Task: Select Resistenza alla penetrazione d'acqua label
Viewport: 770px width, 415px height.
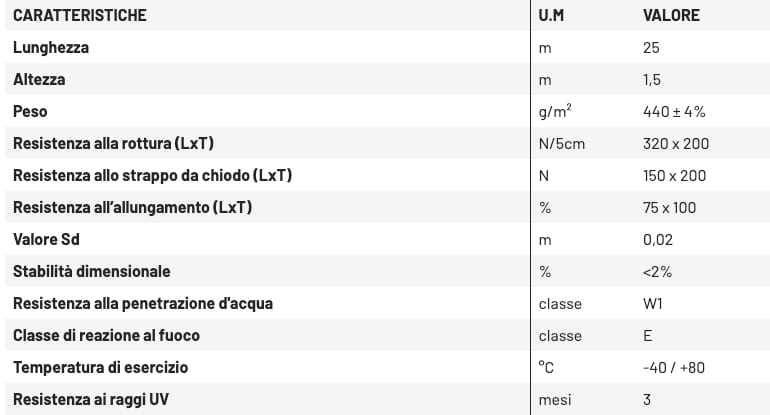Action: [x=143, y=303]
